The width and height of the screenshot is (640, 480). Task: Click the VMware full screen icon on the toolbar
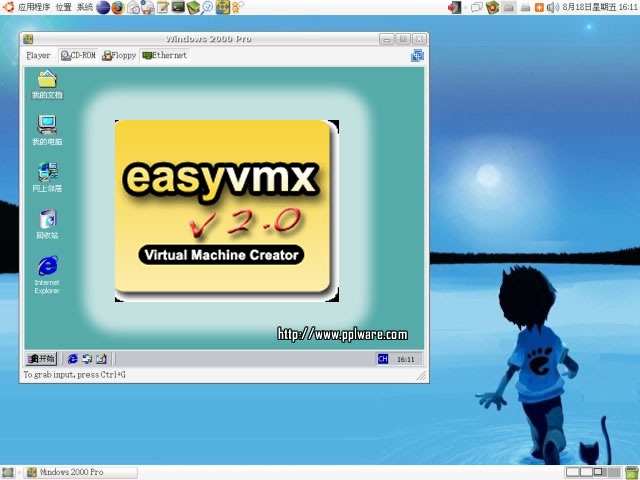pos(417,55)
